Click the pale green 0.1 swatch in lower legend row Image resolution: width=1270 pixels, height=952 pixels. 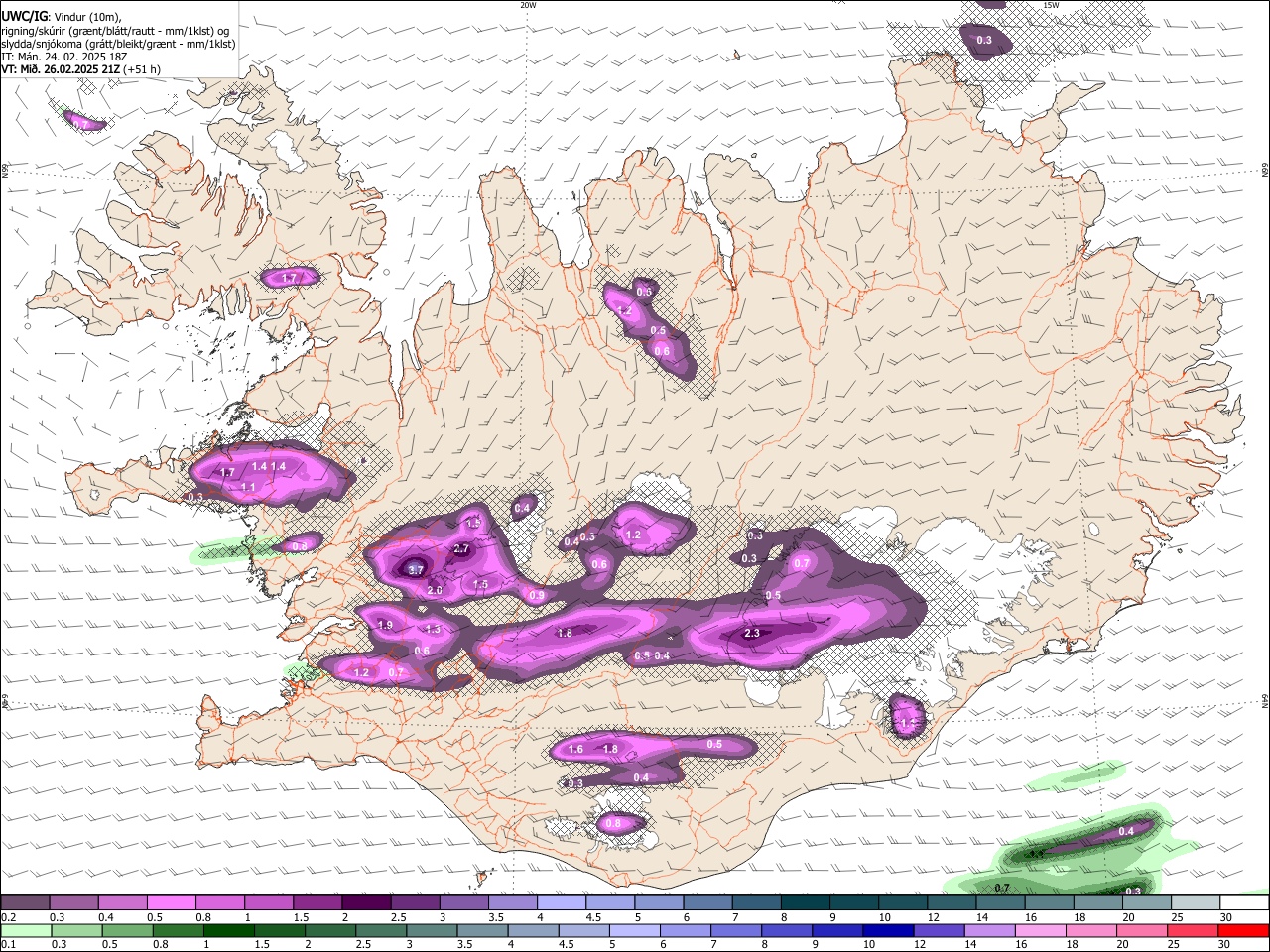tap(25, 931)
